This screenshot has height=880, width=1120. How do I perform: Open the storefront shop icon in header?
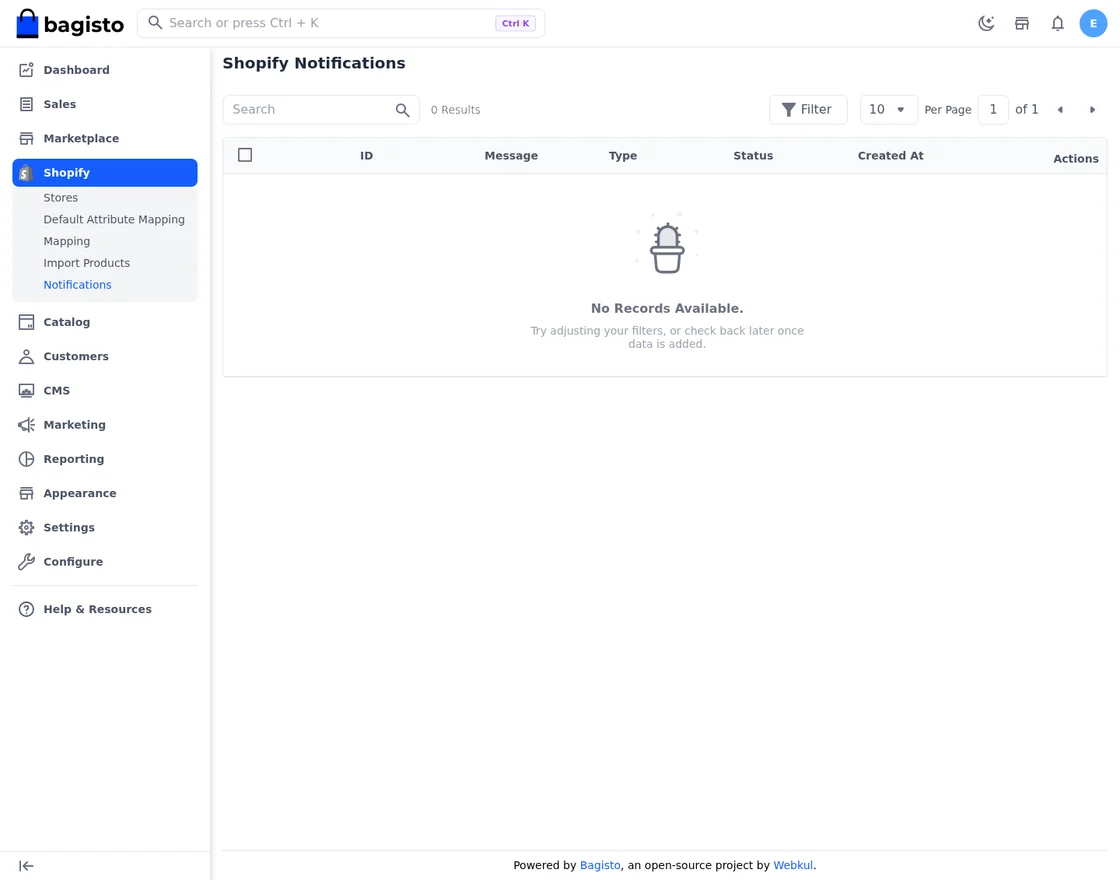(x=1022, y=24)
